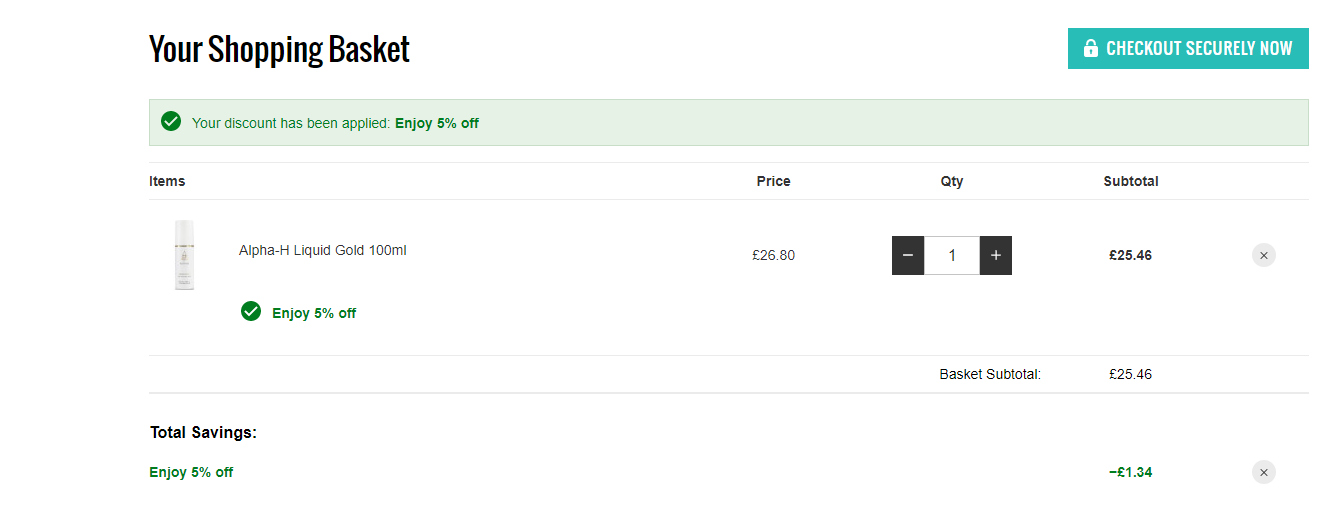The image size is (1317, 512).
Task: Click the padlock icon on checkout button
Action: 1091,48
